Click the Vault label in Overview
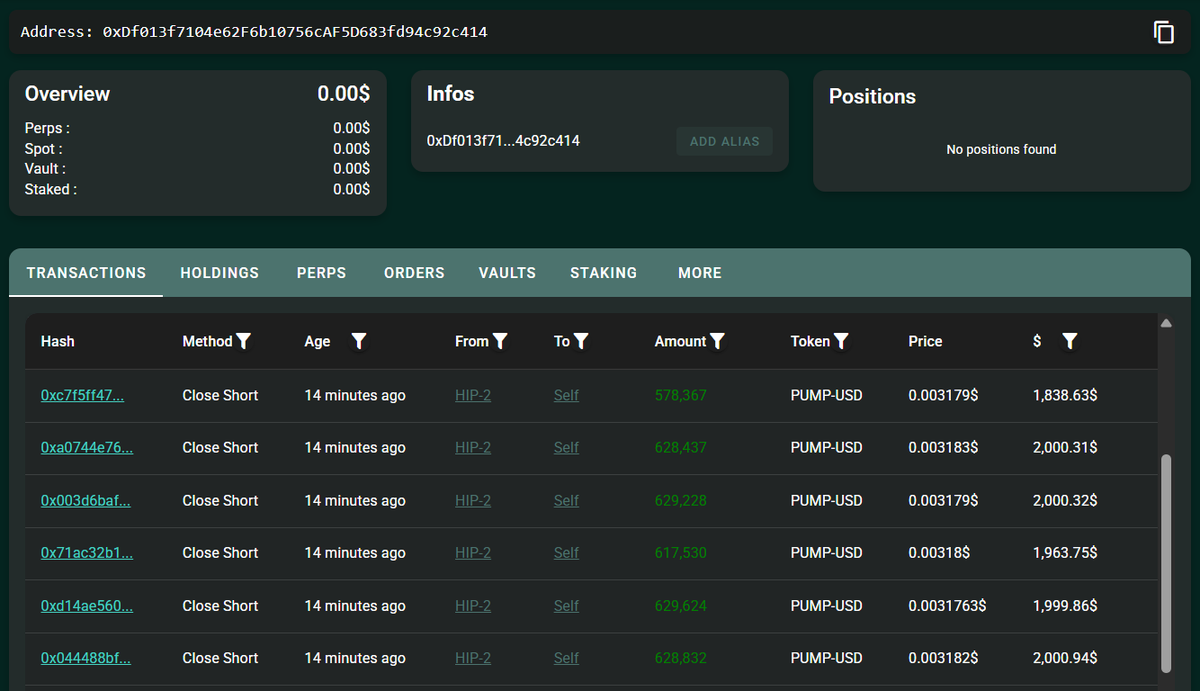Screen dimensions: 1200x691 point(45,169)
